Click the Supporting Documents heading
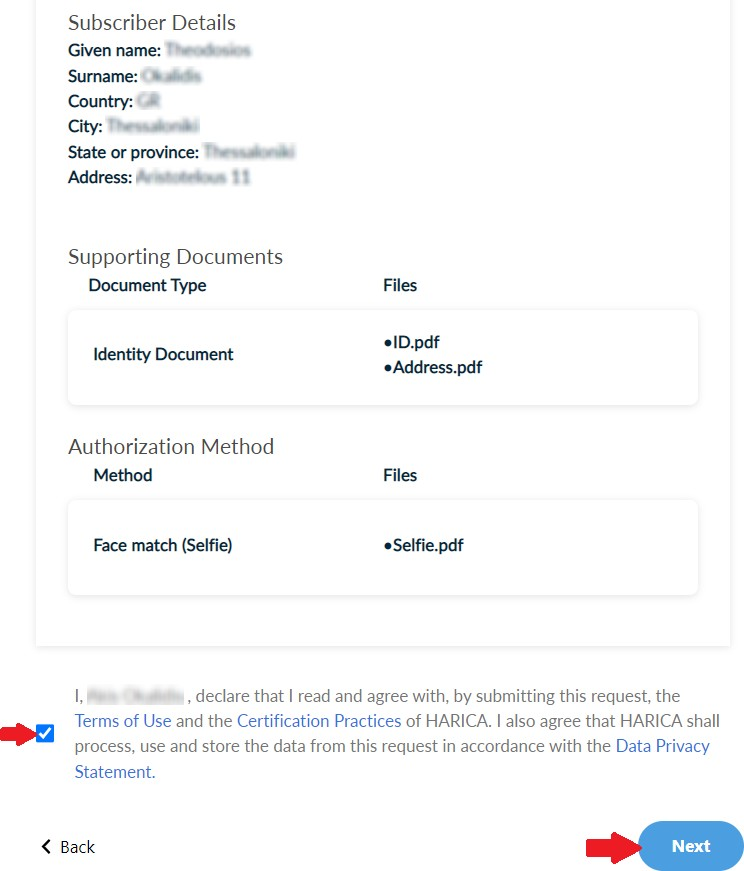Screen dimensions: 744x871 (175, 257)
